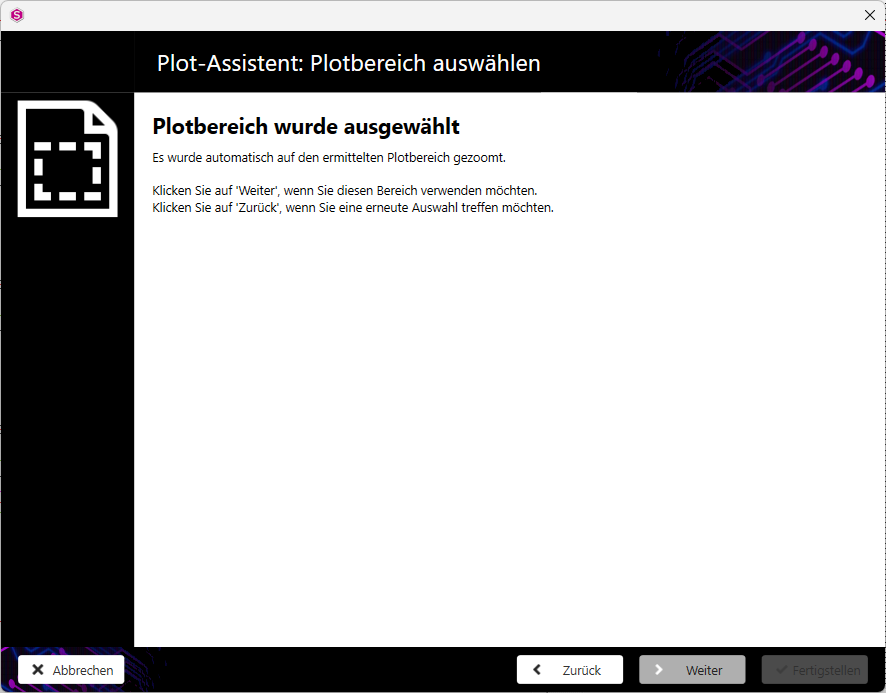Proceed with the Weiter button
The image size is (886, 693).
pyautogui.click(x=692, y=670)
